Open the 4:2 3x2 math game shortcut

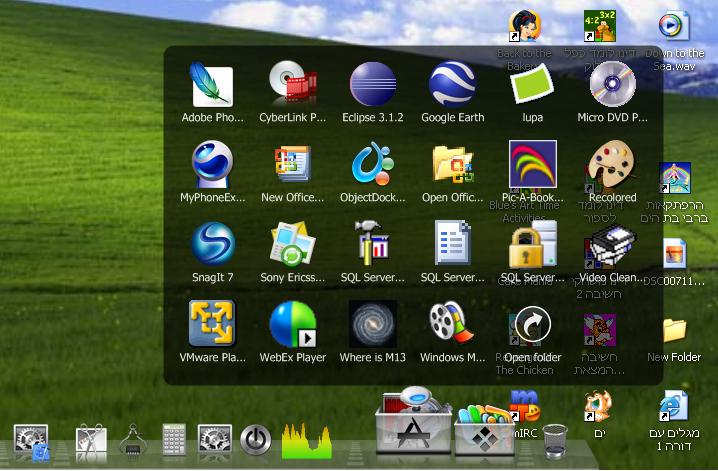click(x=600, y=26)
